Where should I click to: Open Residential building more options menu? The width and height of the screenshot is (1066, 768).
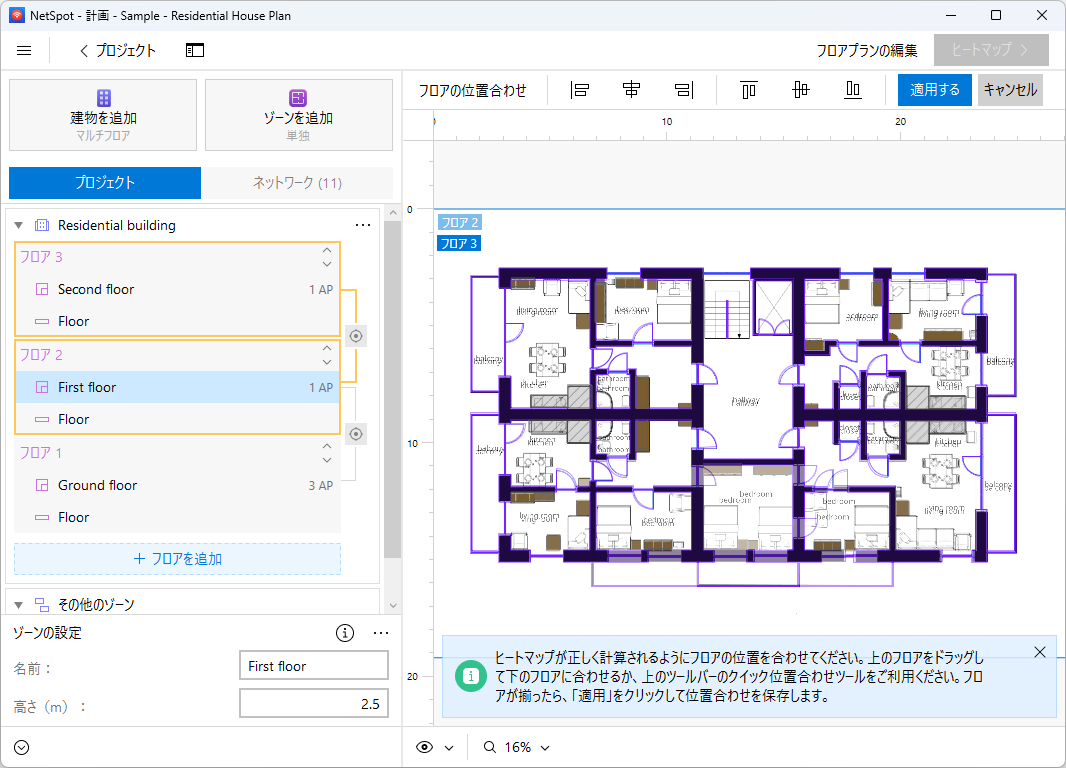[363, 225]
